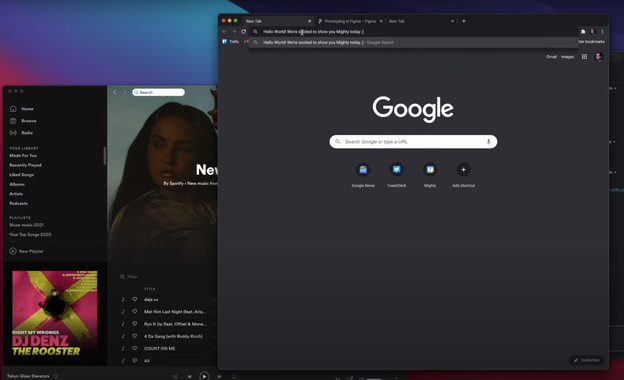Viewport: 624px width, 380px height.
Task: Click the Gmail link
Action: pos(551,57)
